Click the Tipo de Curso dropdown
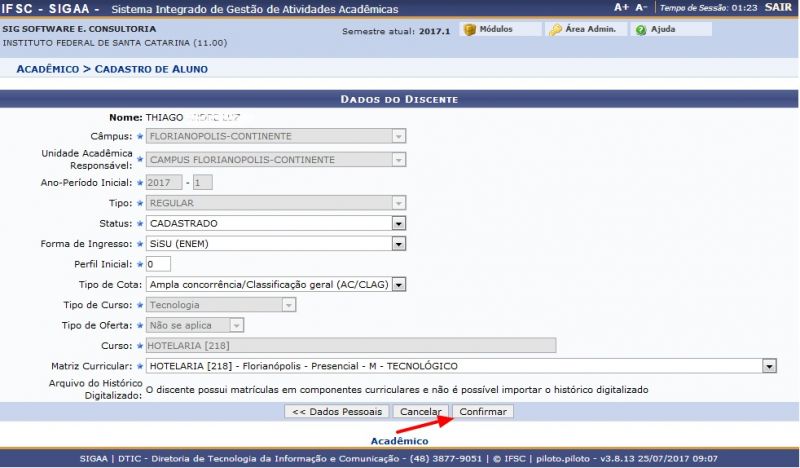The width and height of the screenshot is (800, 468). tap(221, 305)
